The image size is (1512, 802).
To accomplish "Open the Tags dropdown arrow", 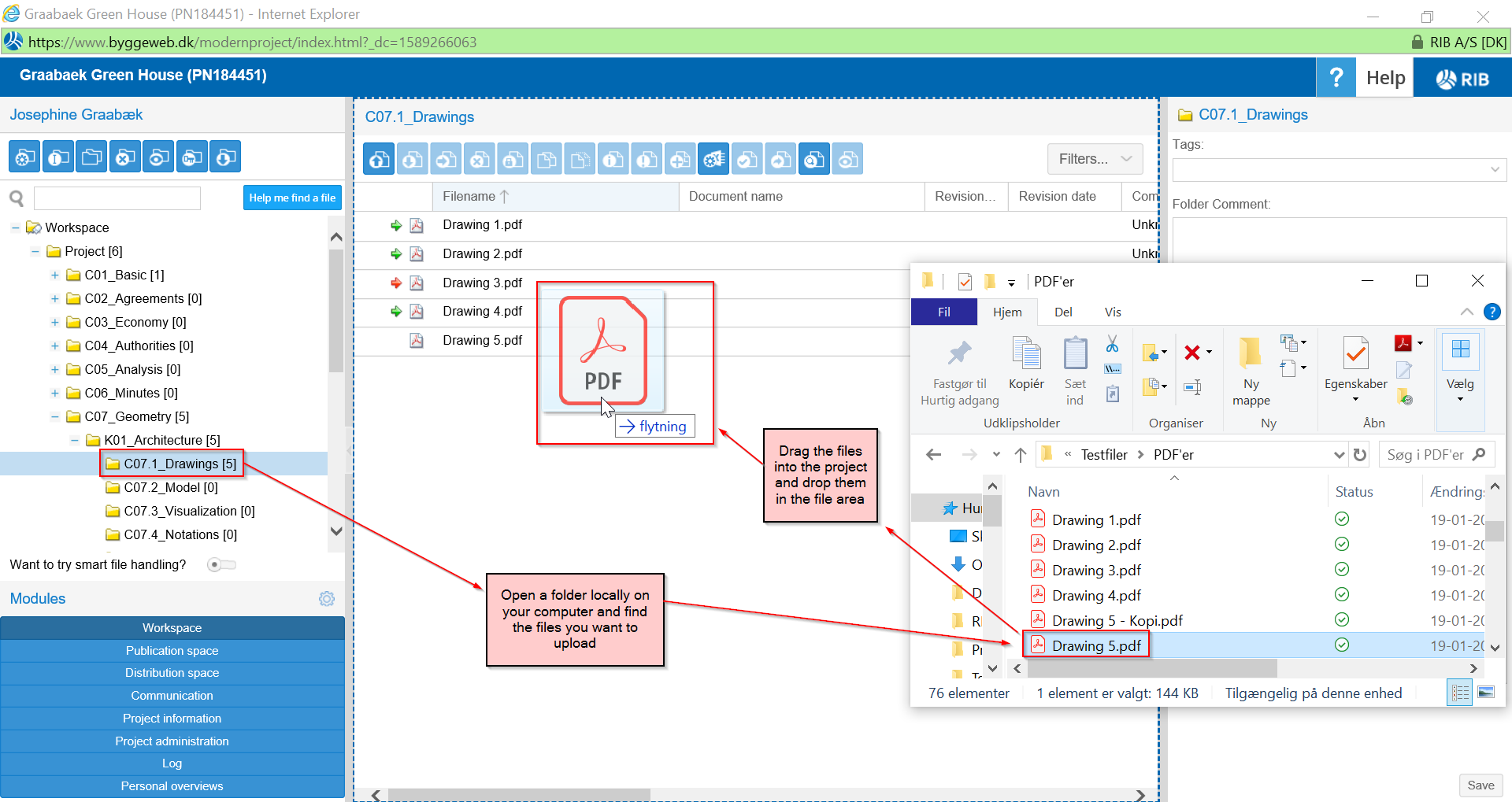I will click(1494, 169).
